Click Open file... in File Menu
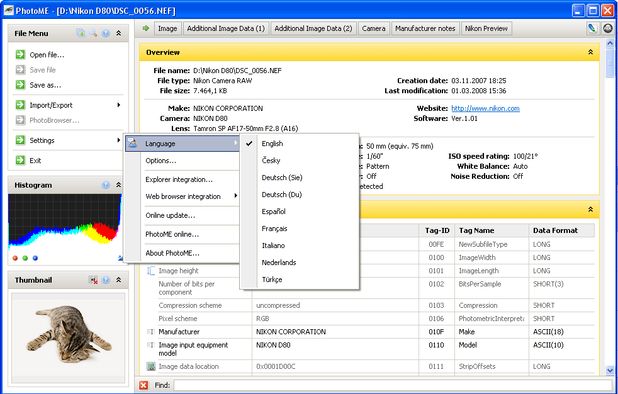Viewport: 618px width, 394px height. pyautogui.click(x=47, y=55)
